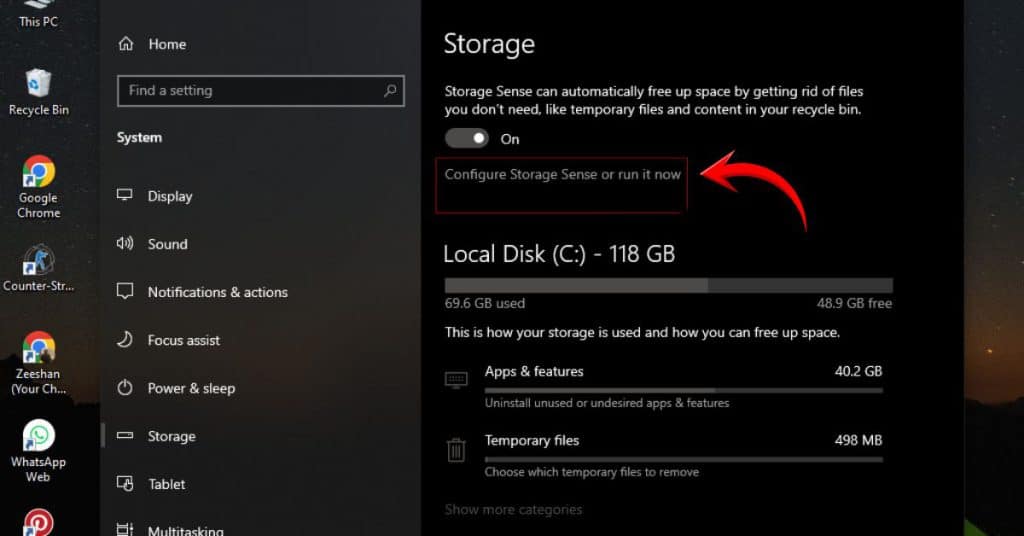Open Apps & features storage details
Image resolution: width=1024 pixels, height=536 pixels.
tap(534, 371)
